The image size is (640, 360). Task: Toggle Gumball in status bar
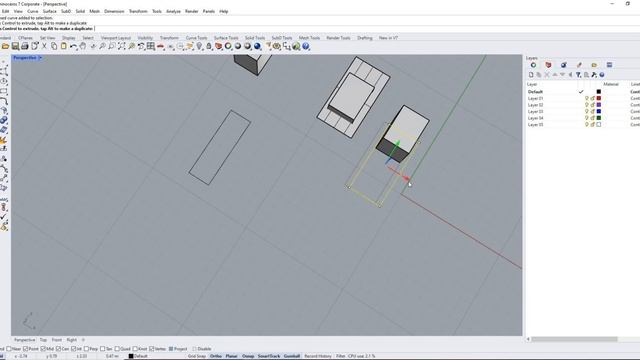pos(291,356)
